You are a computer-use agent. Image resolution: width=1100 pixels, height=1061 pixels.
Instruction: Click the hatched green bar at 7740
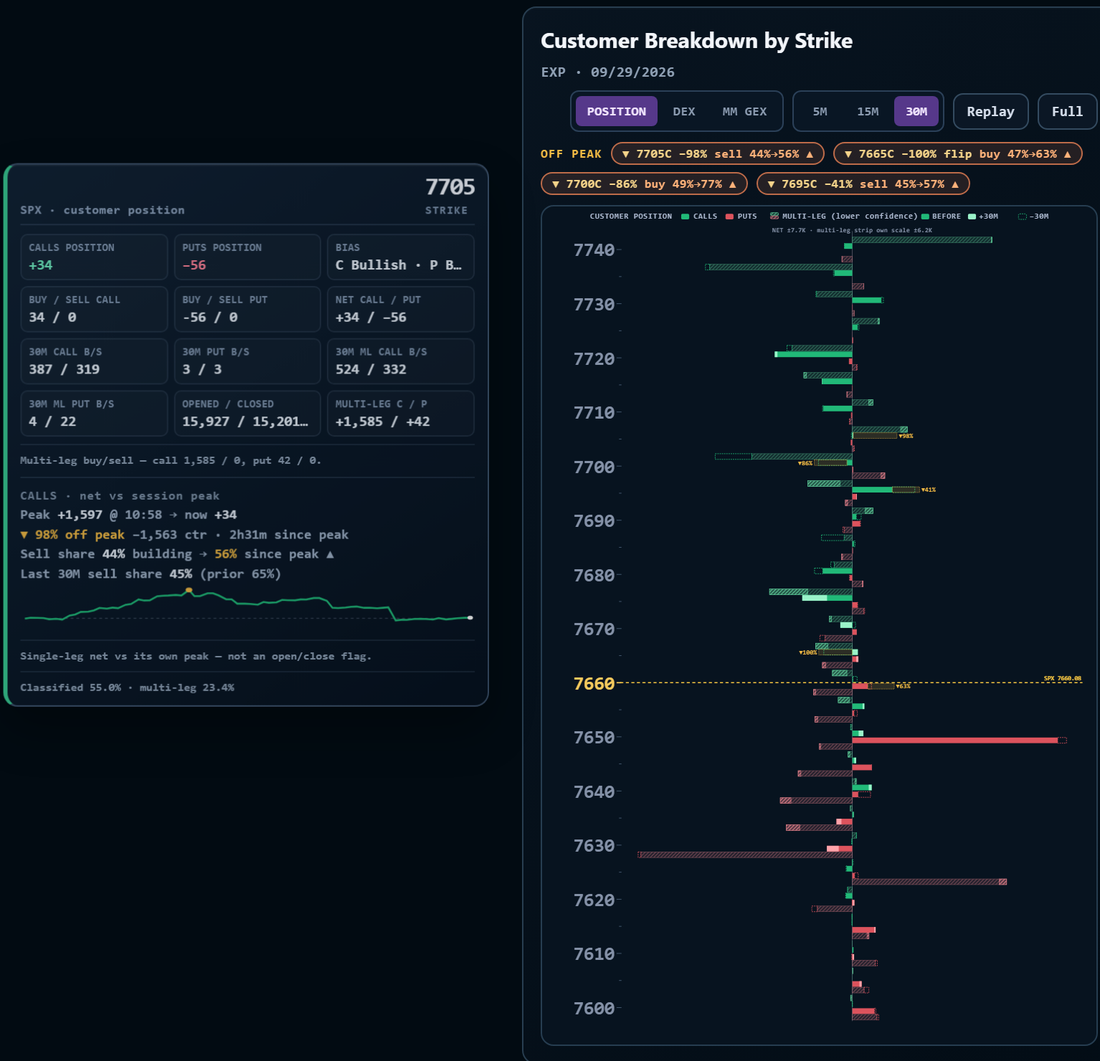click(922, 240)
